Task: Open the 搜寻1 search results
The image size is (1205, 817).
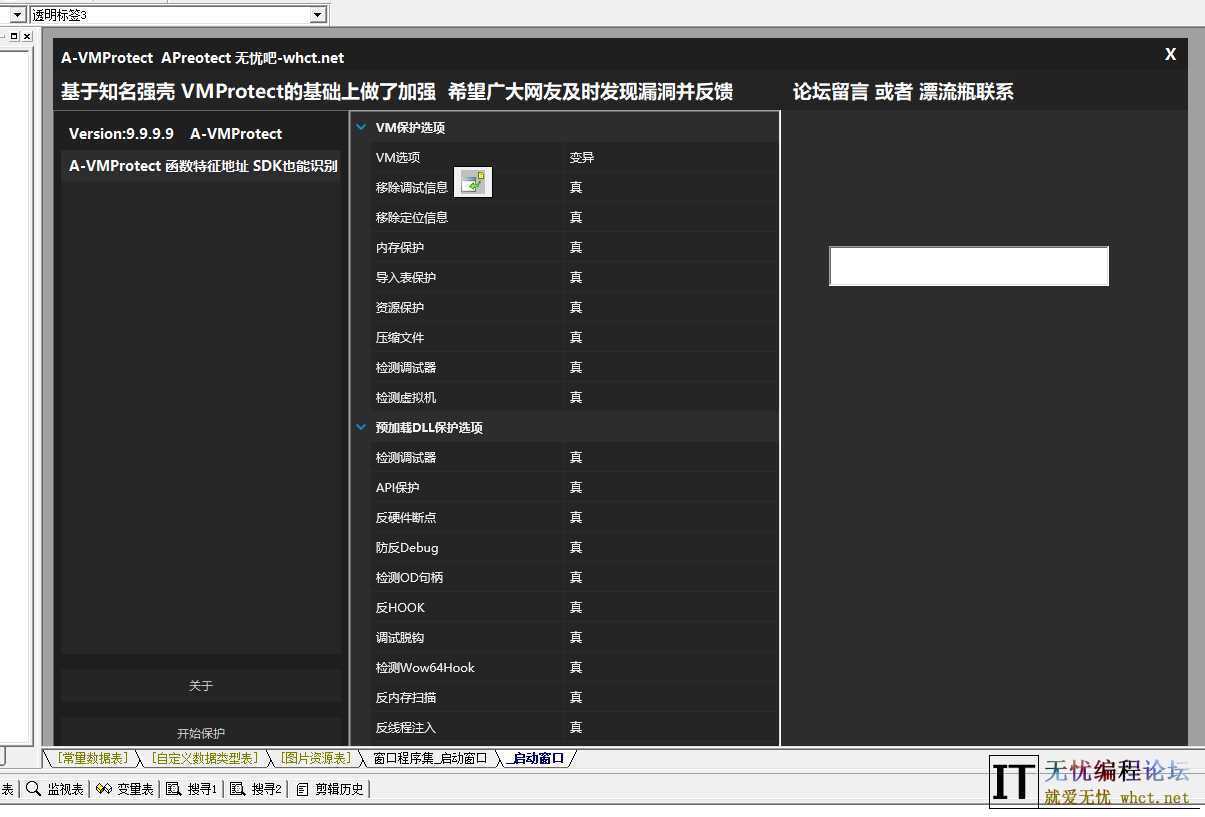Action: (192, 789)
